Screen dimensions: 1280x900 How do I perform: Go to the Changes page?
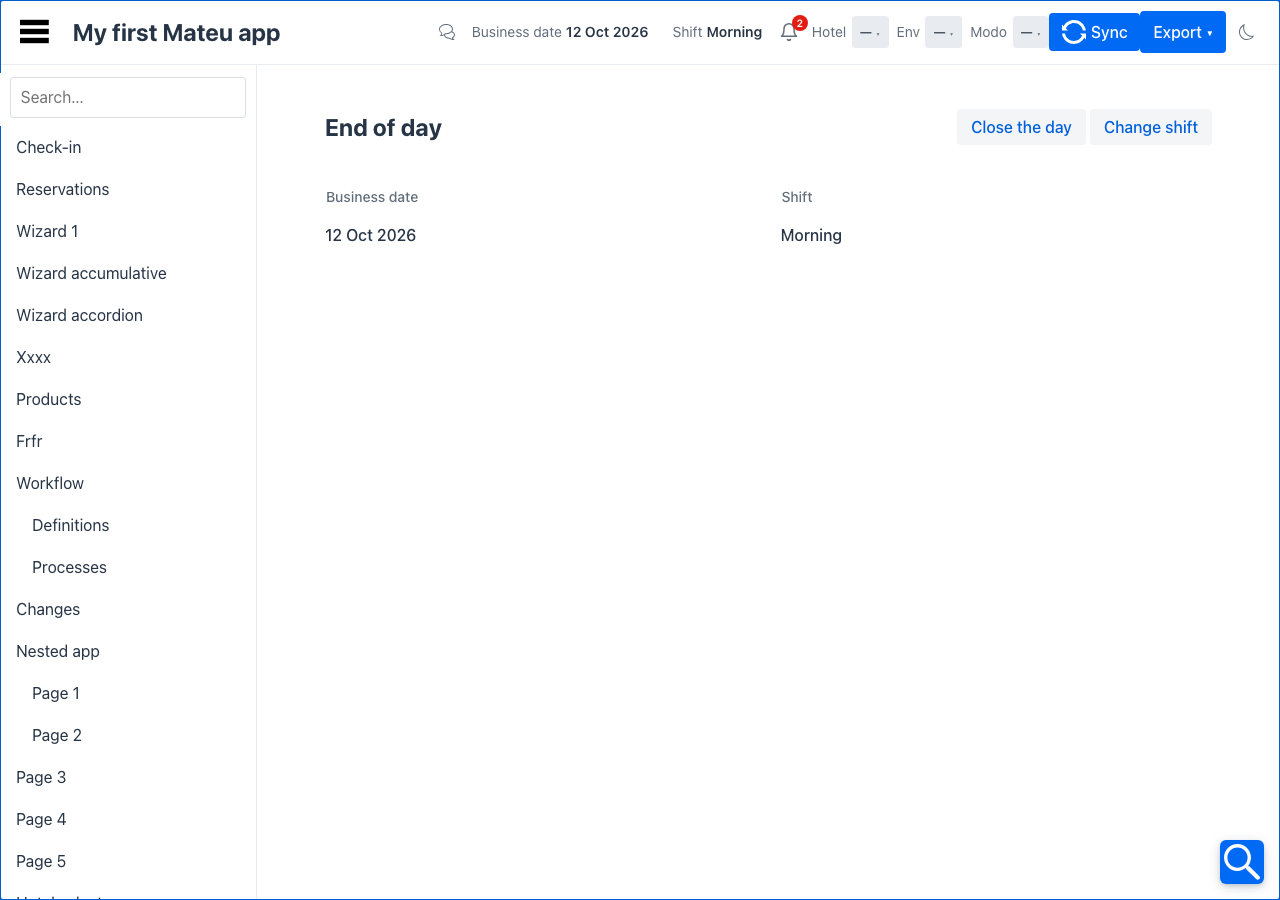coord(48,609)
